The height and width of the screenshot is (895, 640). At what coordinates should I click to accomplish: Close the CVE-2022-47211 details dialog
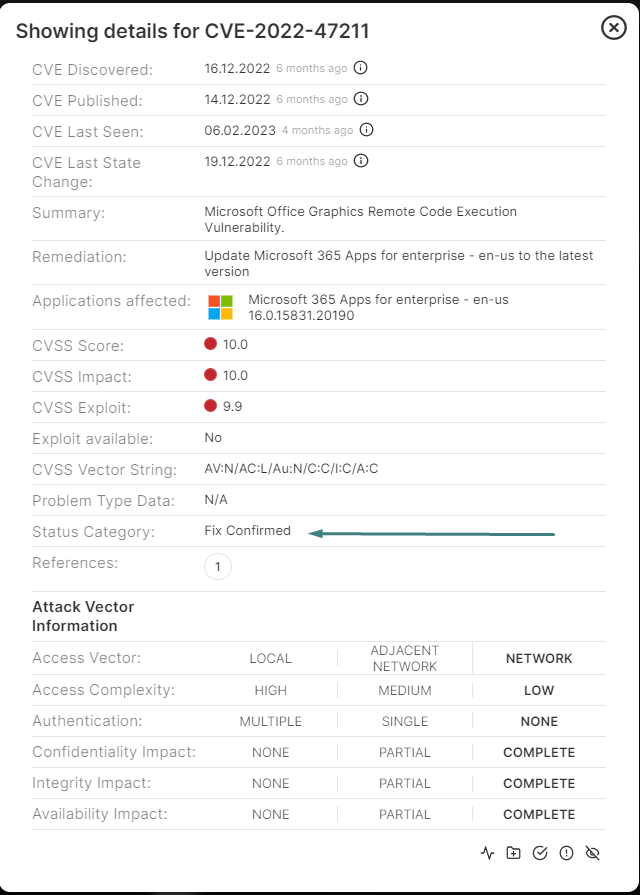(x=614, y=27)
